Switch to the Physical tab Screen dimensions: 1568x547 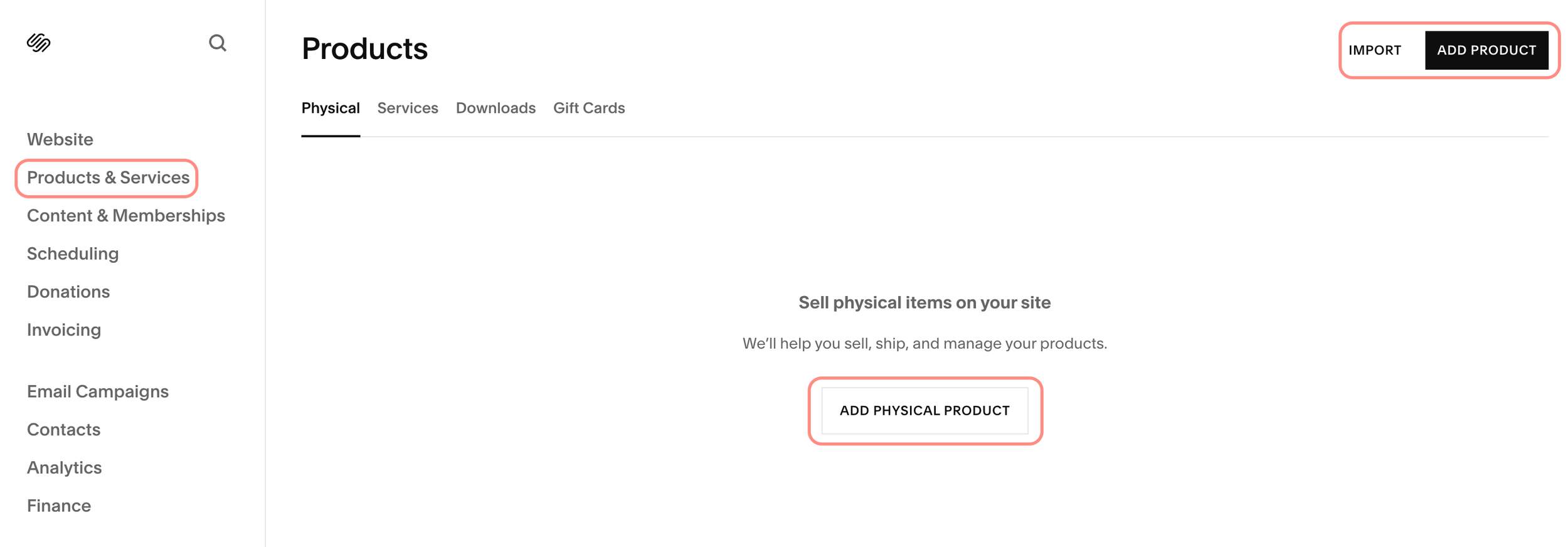tap(331, 108)
